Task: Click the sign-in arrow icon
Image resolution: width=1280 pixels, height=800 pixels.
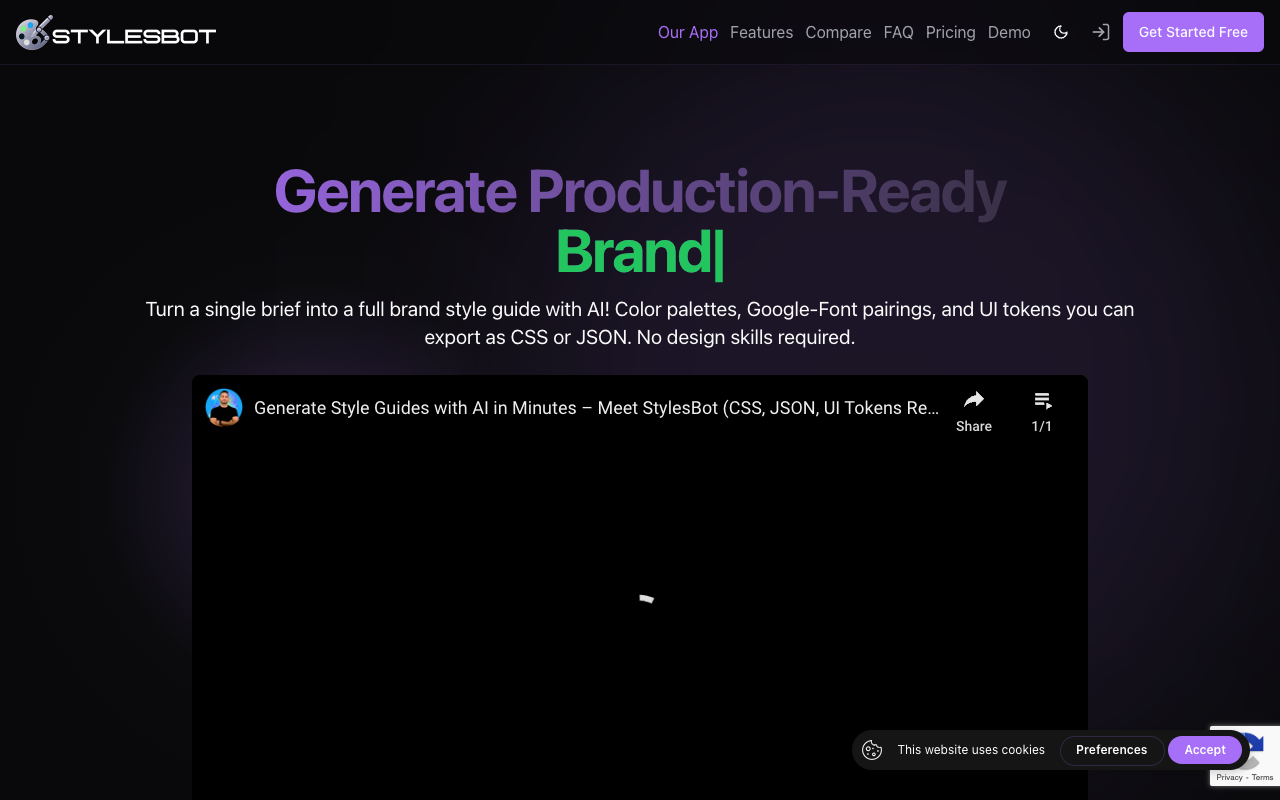Action: click(x=1101, y=32)
